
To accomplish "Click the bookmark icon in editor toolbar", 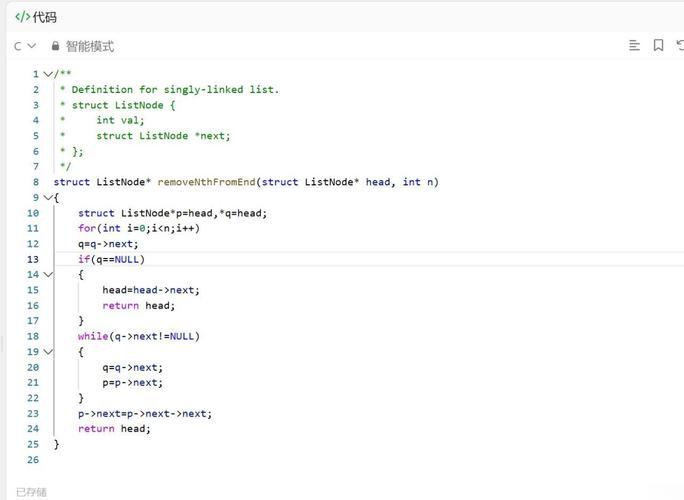I will point(658,45).
